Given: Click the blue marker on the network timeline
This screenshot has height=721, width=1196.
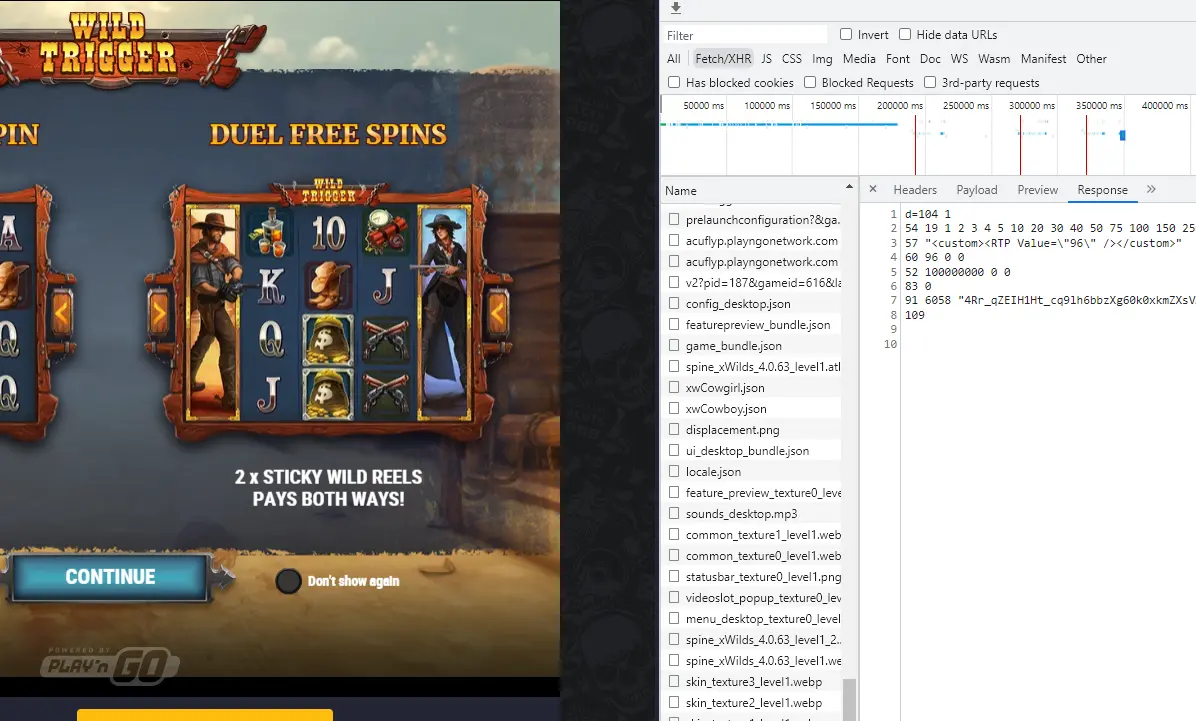Looking at the screenshot, I should 1122,135.
